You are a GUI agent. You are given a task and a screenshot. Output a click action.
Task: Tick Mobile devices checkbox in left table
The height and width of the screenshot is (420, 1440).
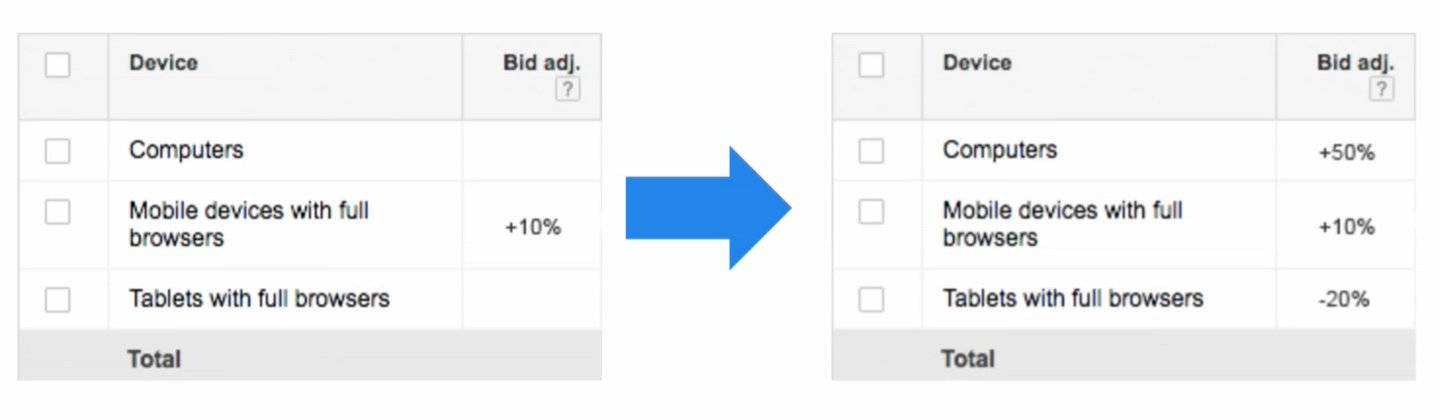pyautogui.click(x=58, y=212)
